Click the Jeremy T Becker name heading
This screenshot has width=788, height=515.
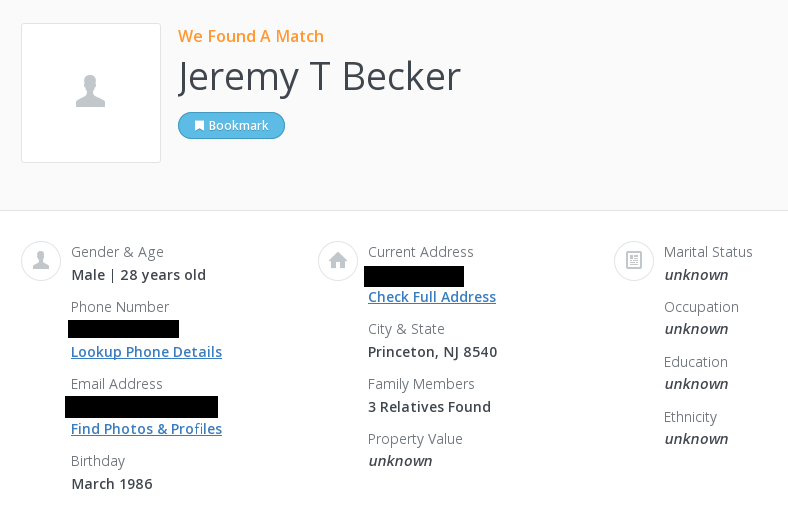(x=320, y=77)
